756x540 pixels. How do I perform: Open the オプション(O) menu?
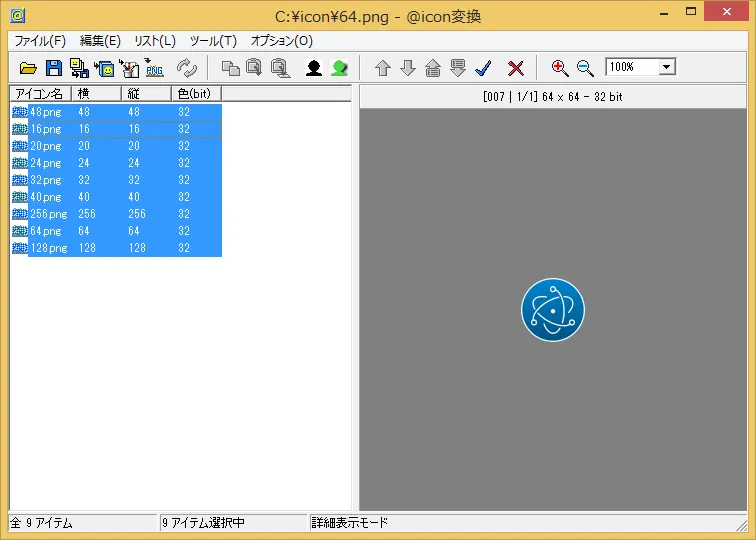coord(281,41)
